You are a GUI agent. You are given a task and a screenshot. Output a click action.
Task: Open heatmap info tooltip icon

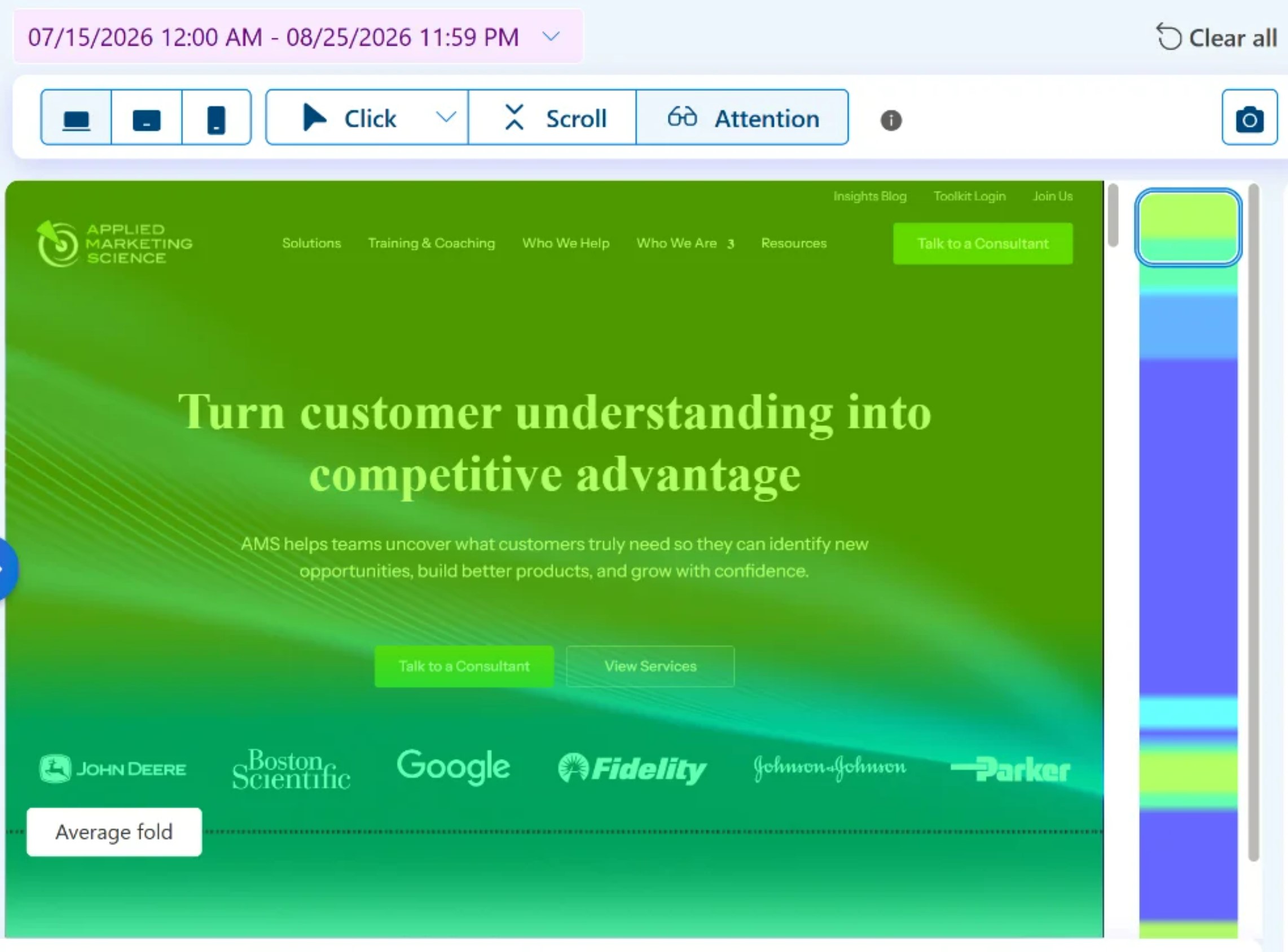(891, 121)
